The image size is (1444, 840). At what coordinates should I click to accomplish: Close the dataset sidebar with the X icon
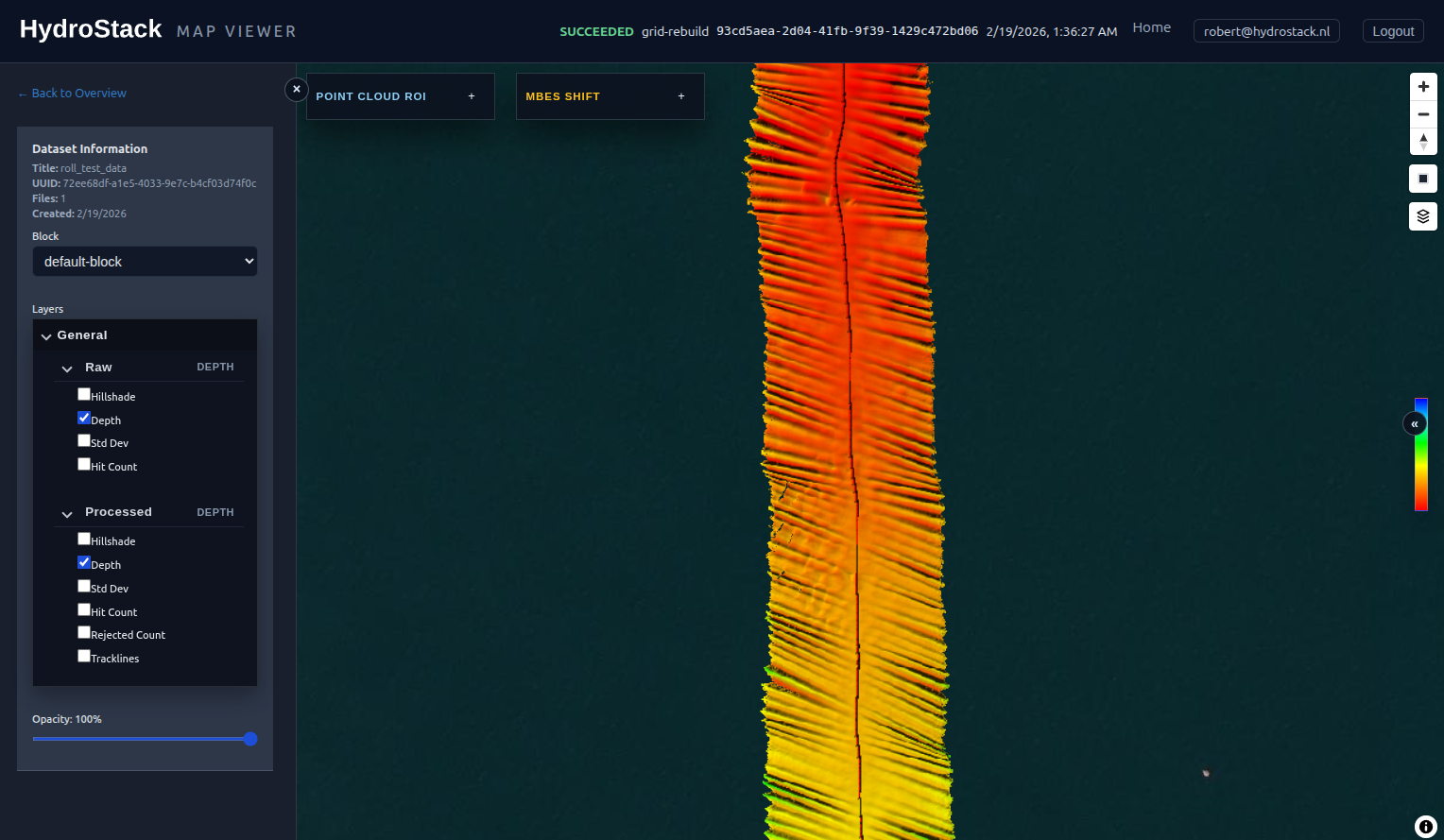(x=296, y=89)
